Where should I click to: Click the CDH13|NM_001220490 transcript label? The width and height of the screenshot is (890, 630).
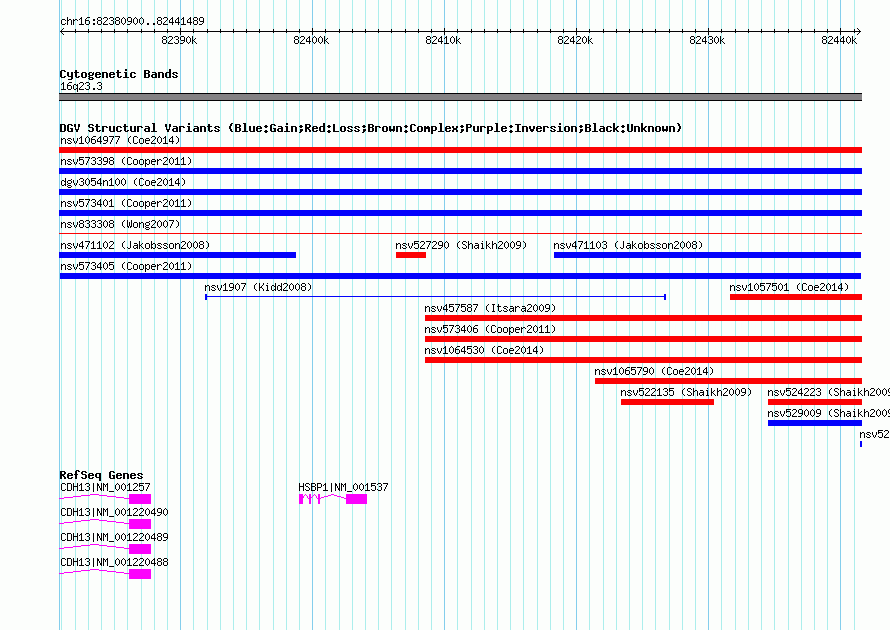click(114, 512)
